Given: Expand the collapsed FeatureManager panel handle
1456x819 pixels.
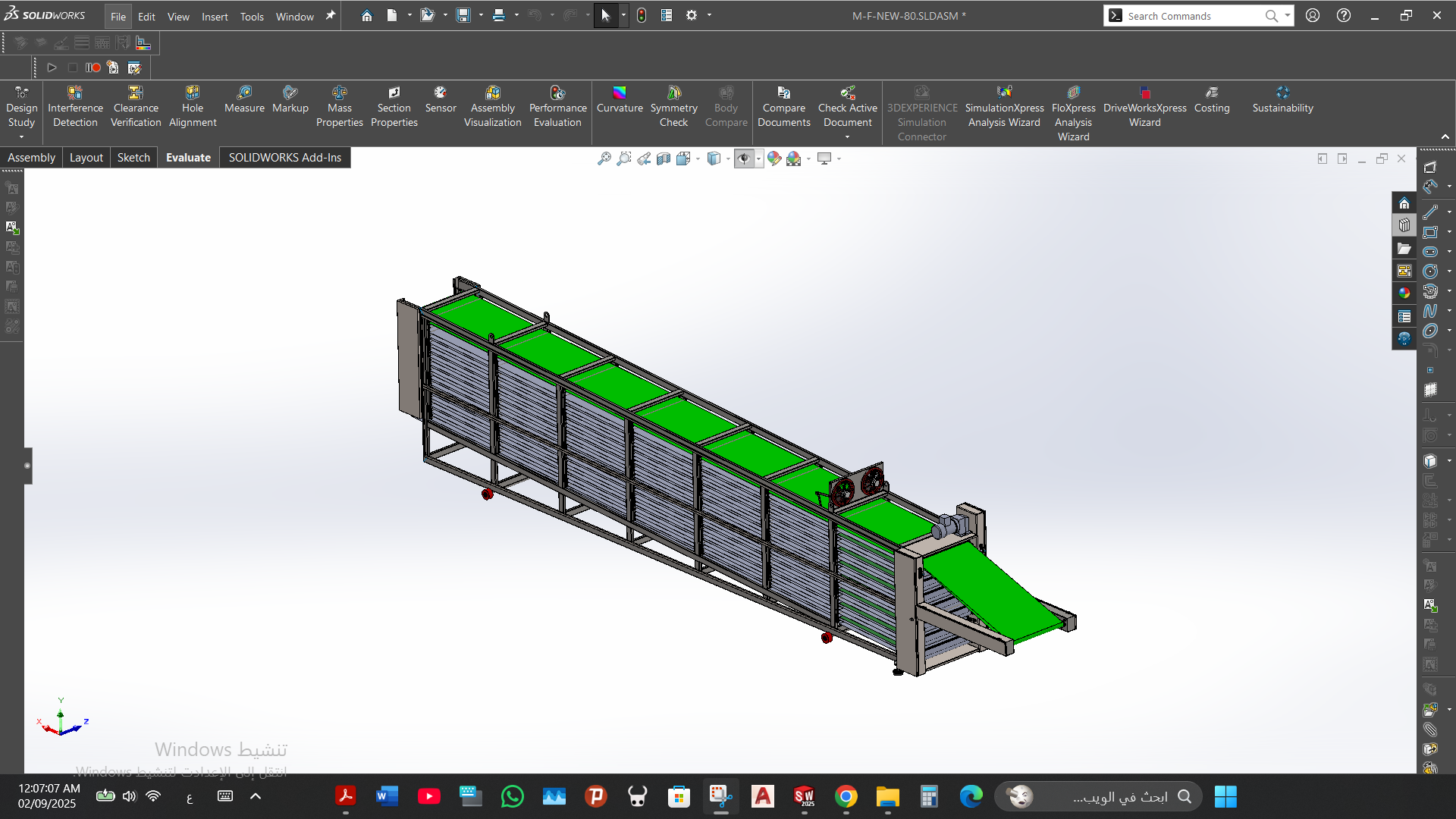Looking at the screenshot, I should pos(27,466).
